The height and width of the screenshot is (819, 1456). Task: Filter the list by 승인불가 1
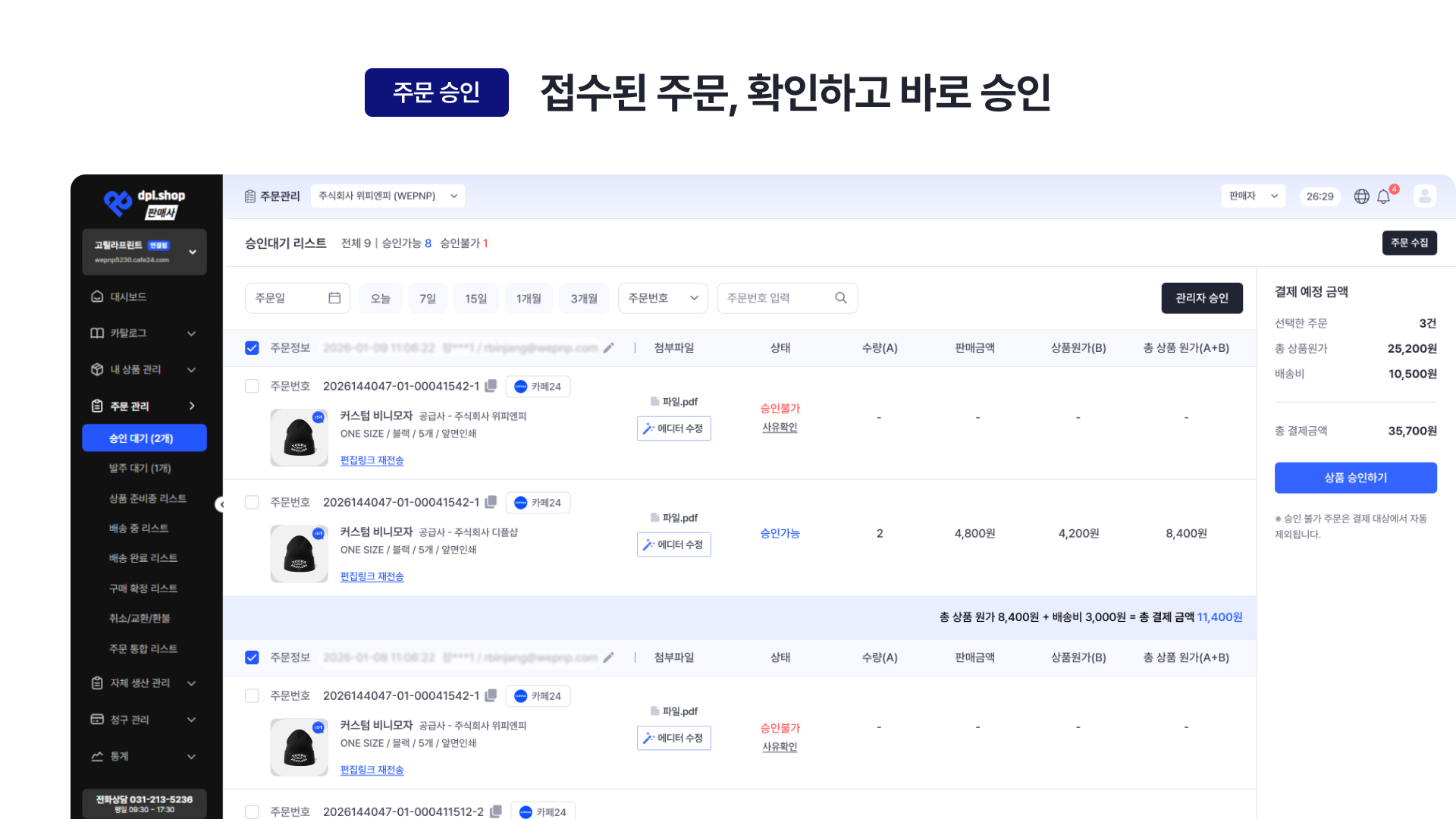click(464, 243)
